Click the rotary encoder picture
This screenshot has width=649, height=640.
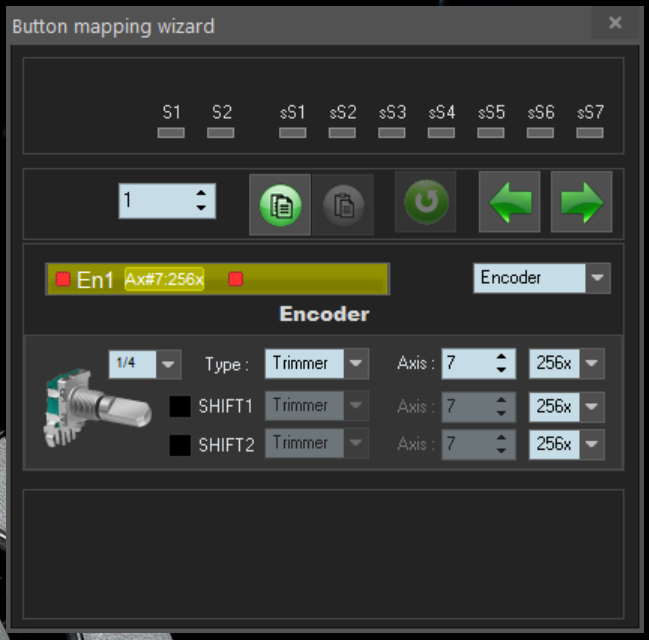pyautogui.click(x=97, y=408)
